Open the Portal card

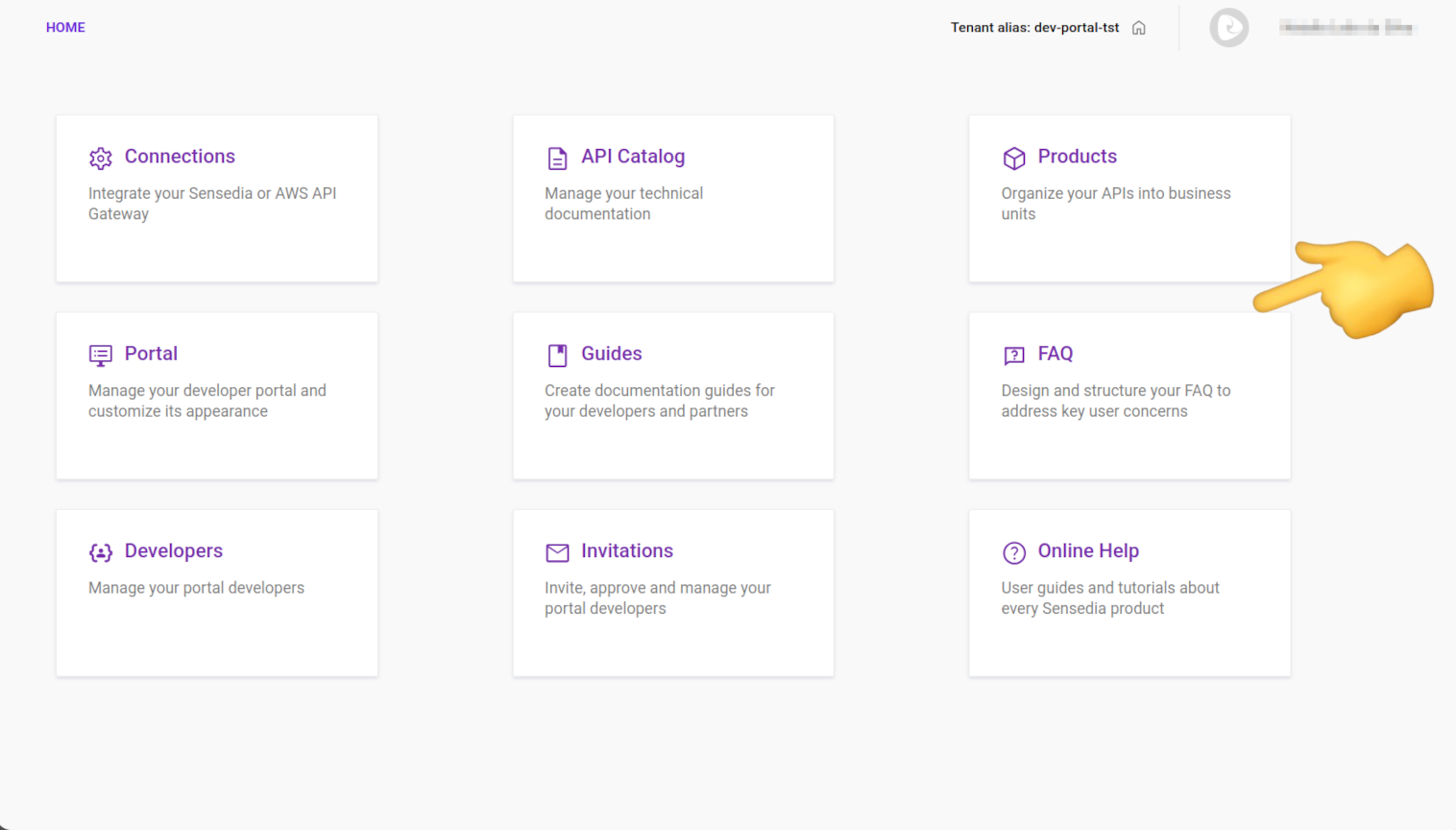[x=216, y=396]
